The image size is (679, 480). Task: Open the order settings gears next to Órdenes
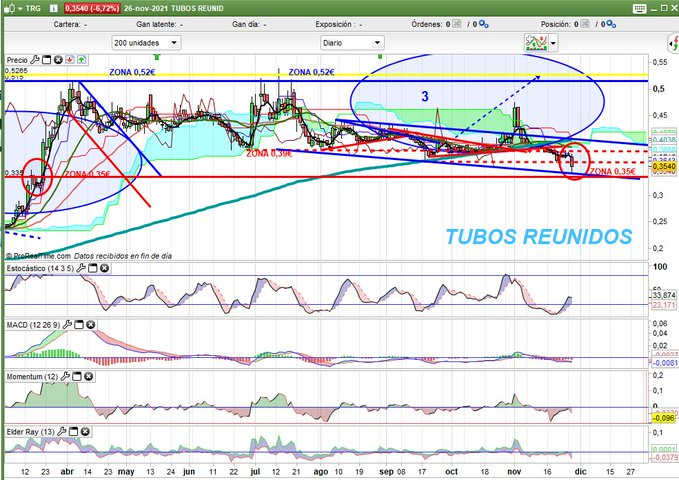483,25
